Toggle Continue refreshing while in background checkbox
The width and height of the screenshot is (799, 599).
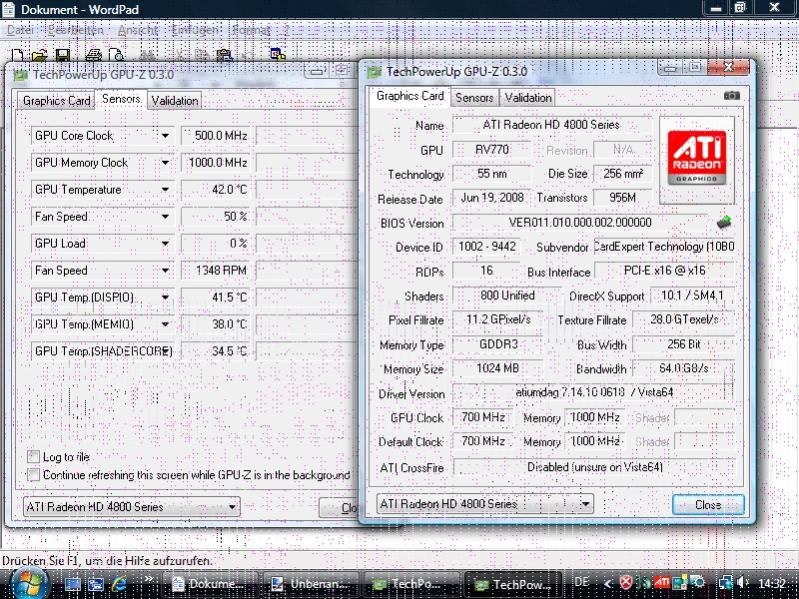(x=33, y=475)
